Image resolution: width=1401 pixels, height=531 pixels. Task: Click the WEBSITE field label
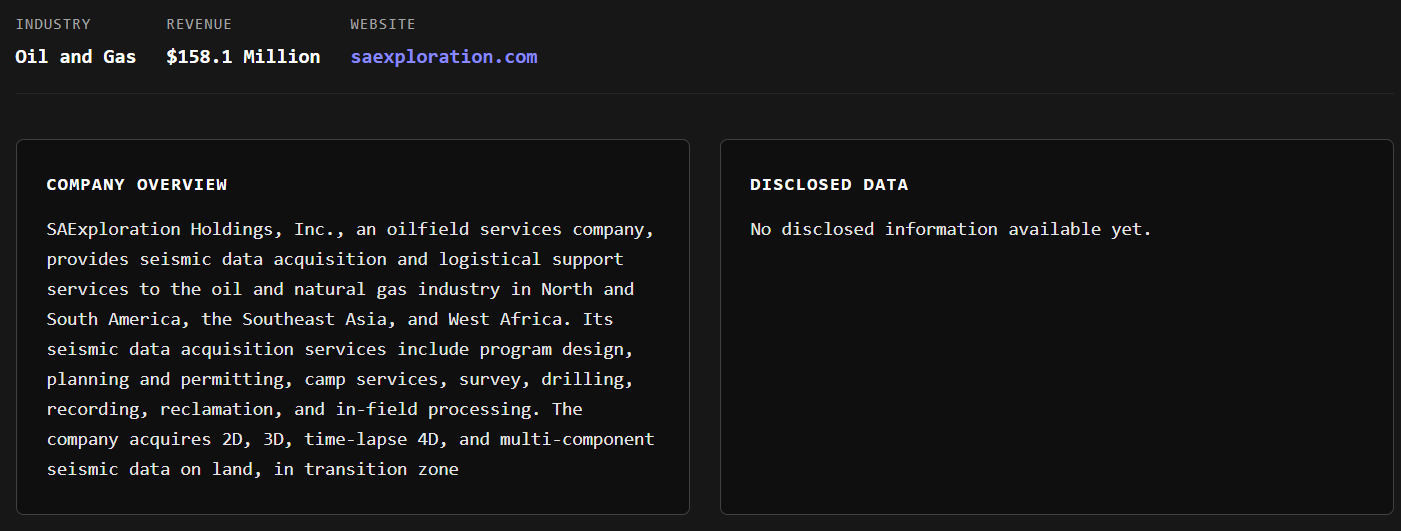coord(382,24)
